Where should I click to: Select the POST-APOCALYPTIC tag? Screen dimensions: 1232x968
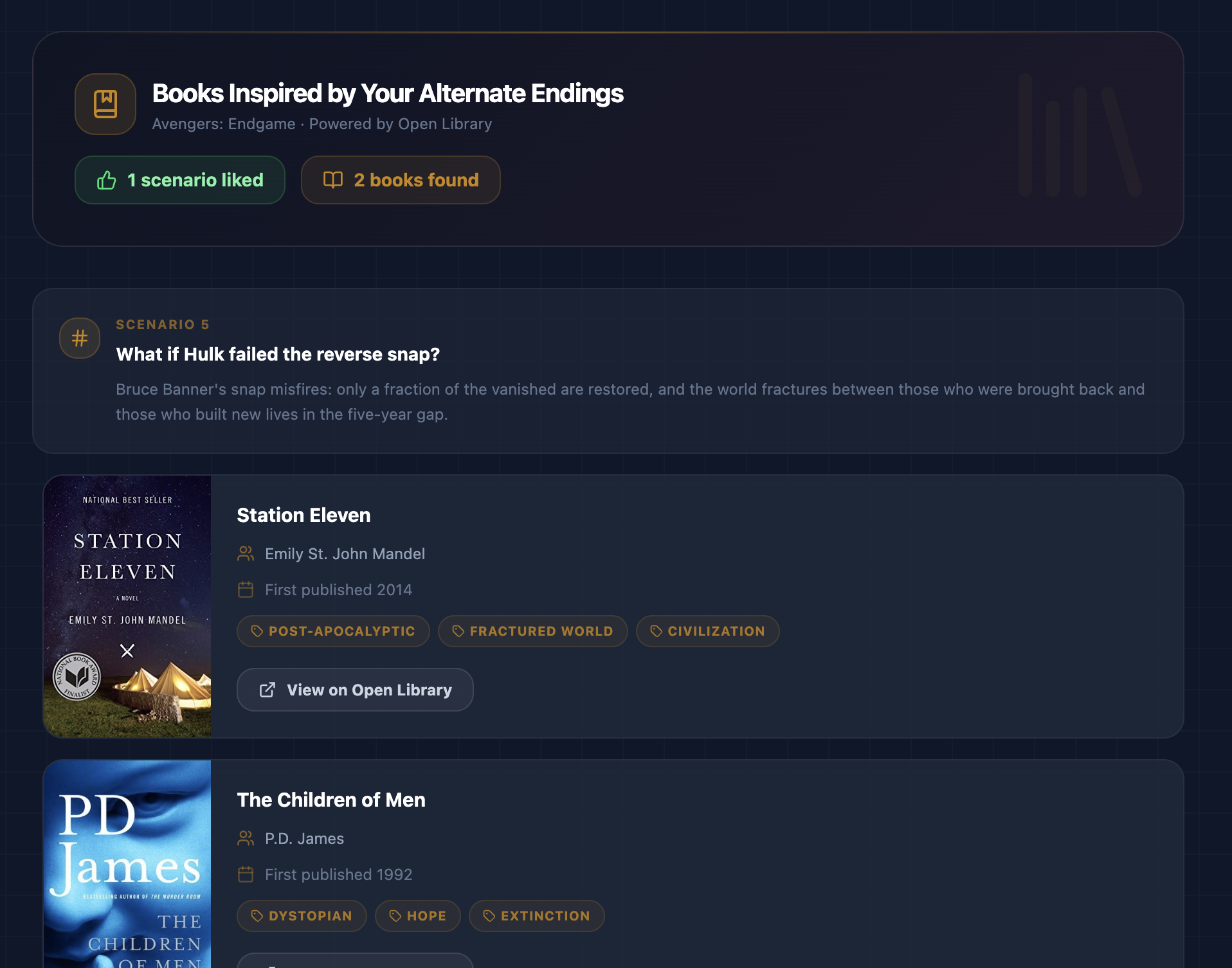pos(333,631)
